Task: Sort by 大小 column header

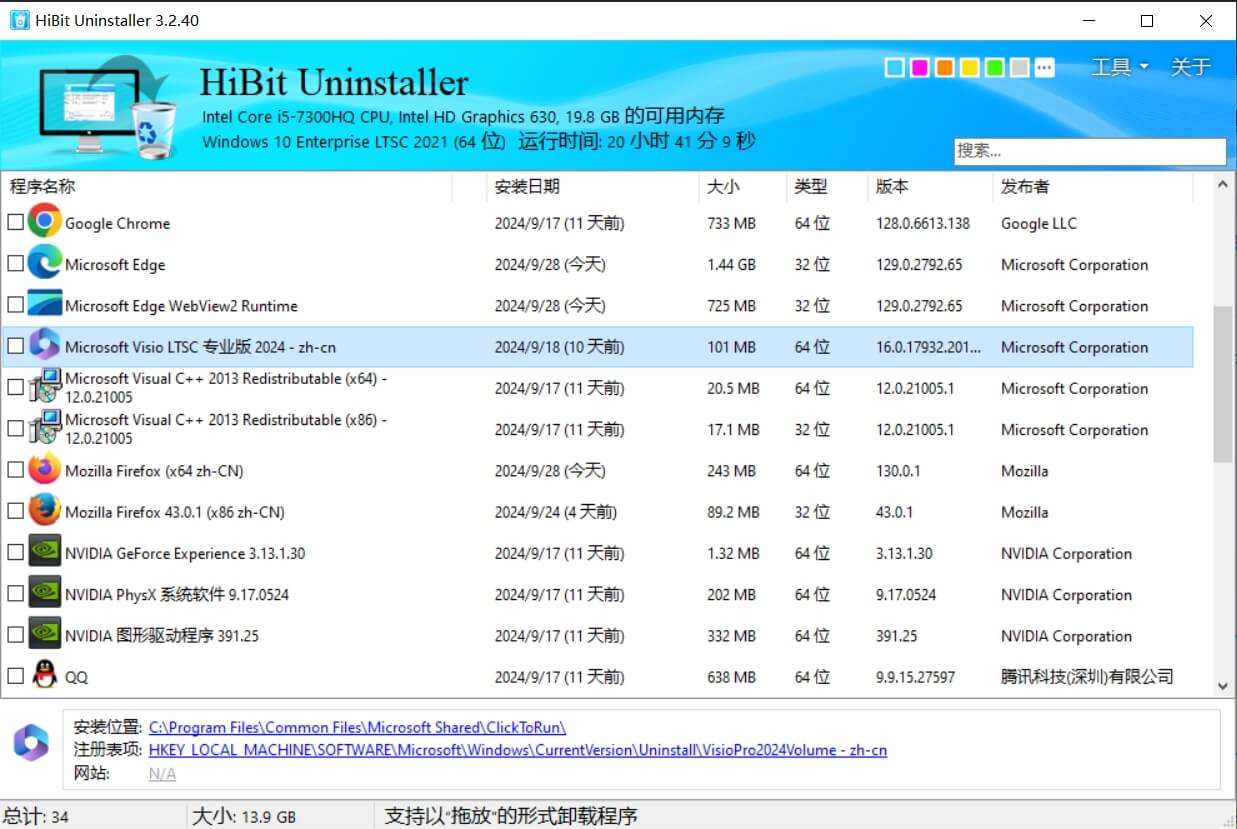Action: 741,186
